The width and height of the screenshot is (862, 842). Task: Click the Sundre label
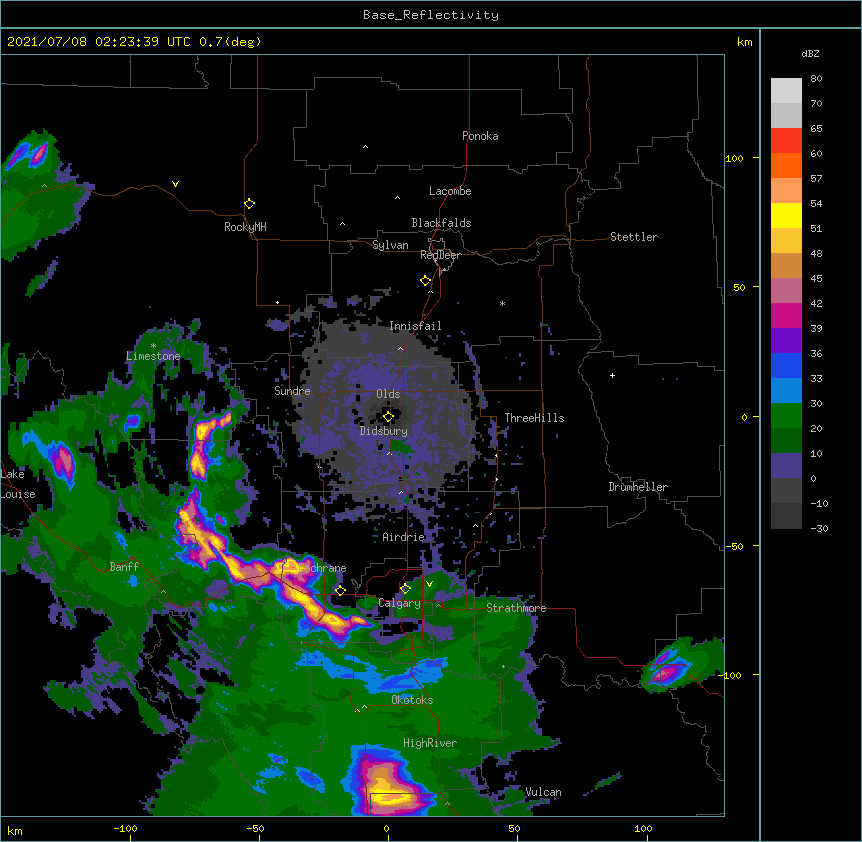[x=292, y=391]
